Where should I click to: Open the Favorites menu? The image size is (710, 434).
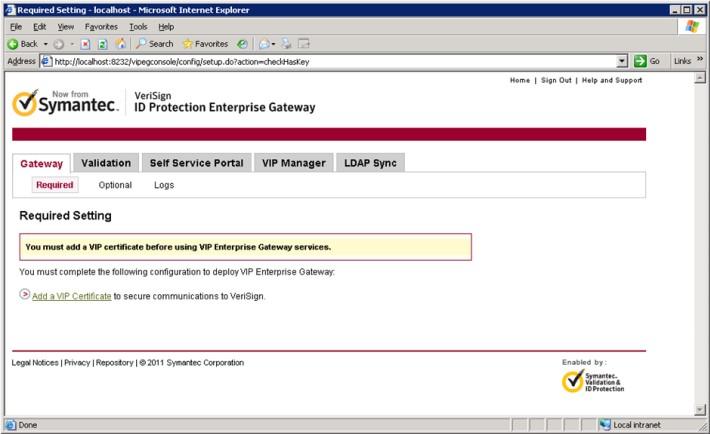101,27
